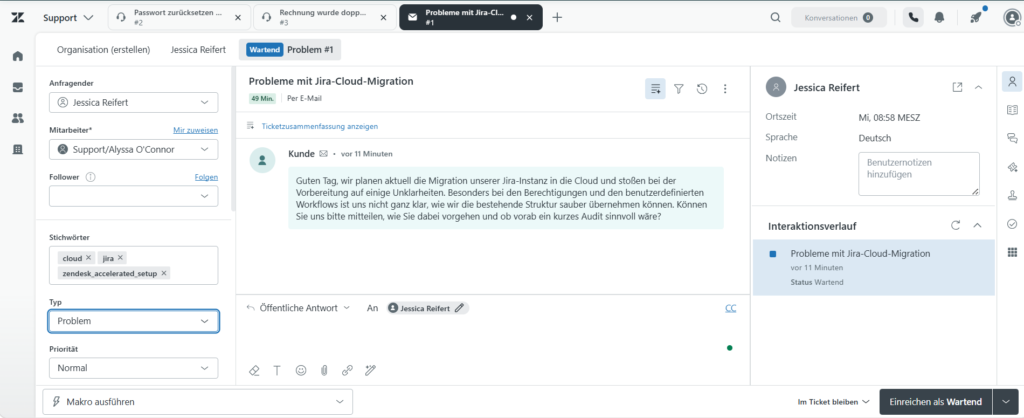Remove the jira tag

[120, 257]
